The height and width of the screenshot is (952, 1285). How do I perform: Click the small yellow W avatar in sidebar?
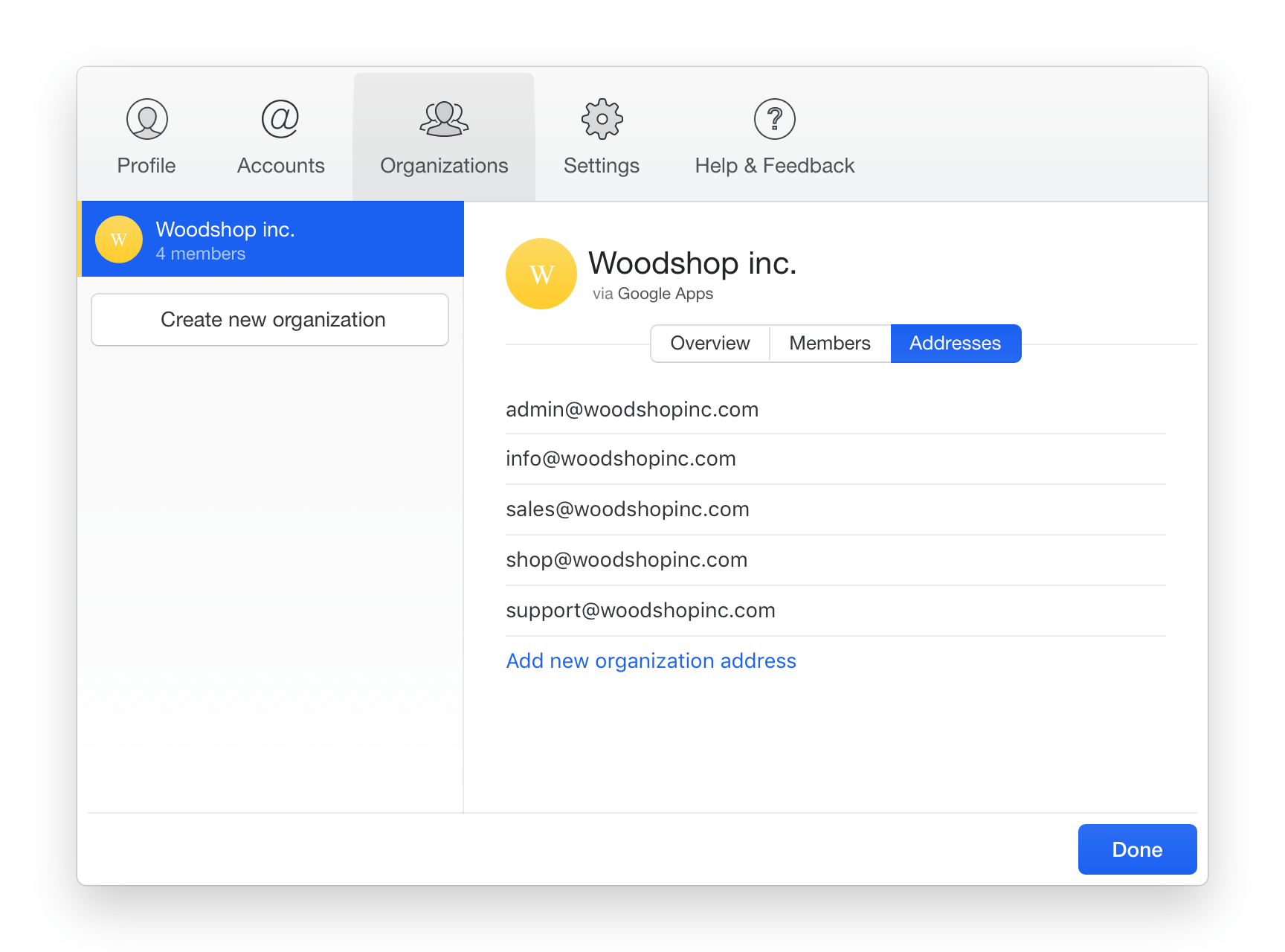click(119, 239)
